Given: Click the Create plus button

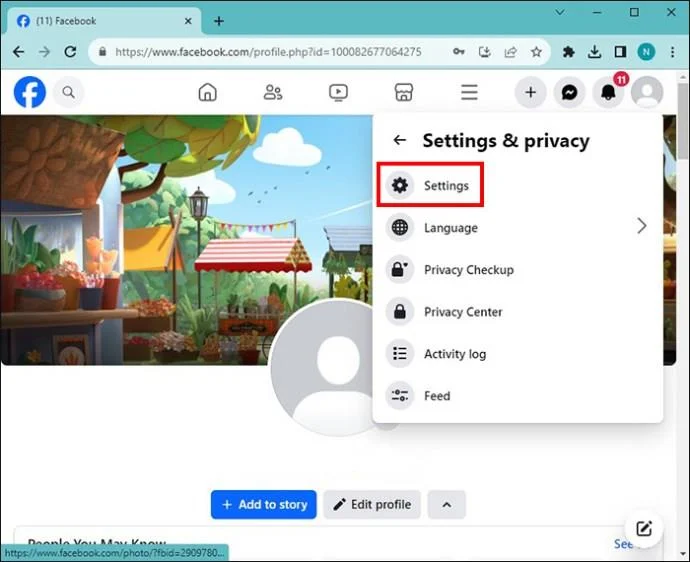Looking at the screenshot, I should click(531, 92).
